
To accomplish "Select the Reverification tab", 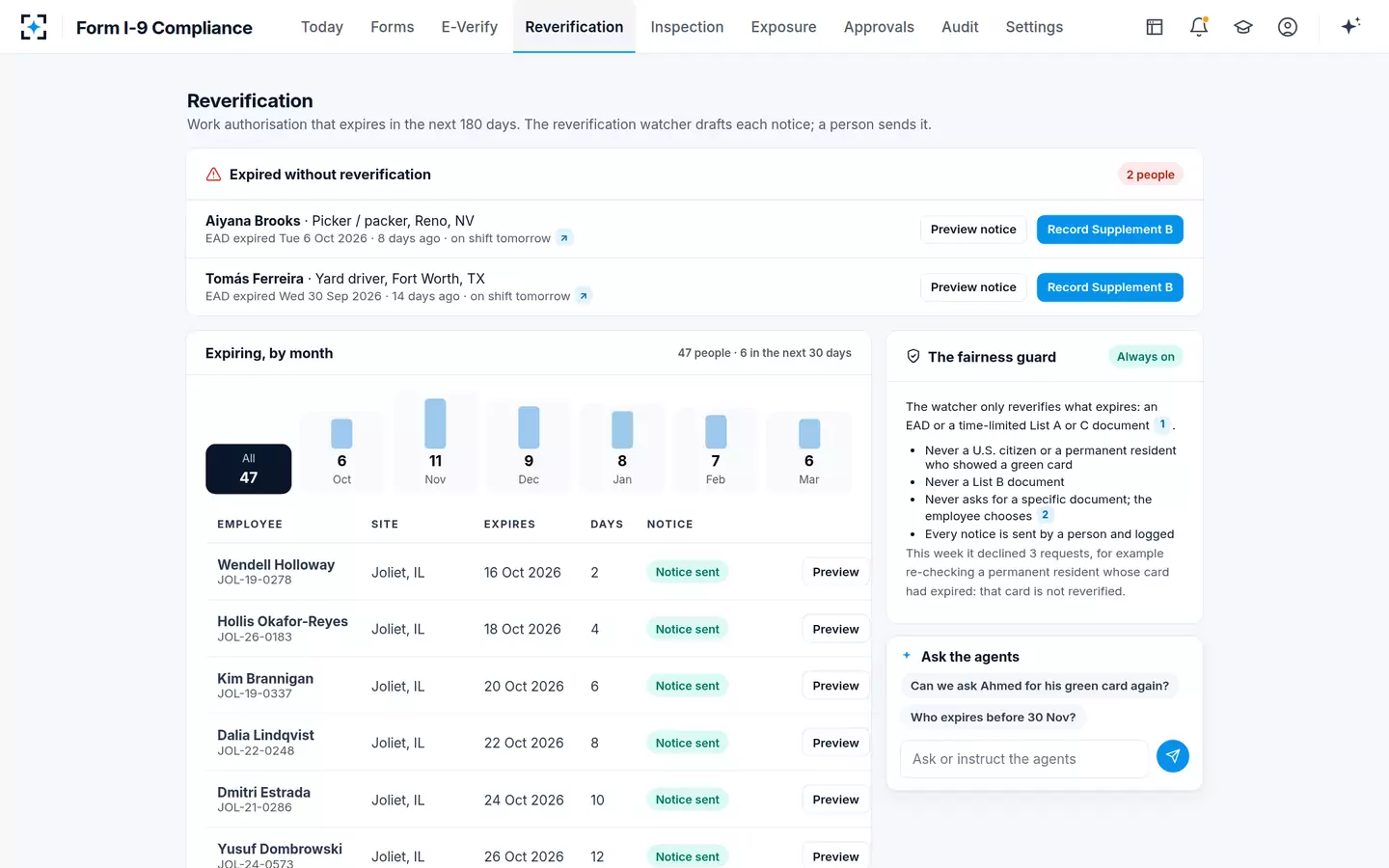I will click(x=574, y=27).
